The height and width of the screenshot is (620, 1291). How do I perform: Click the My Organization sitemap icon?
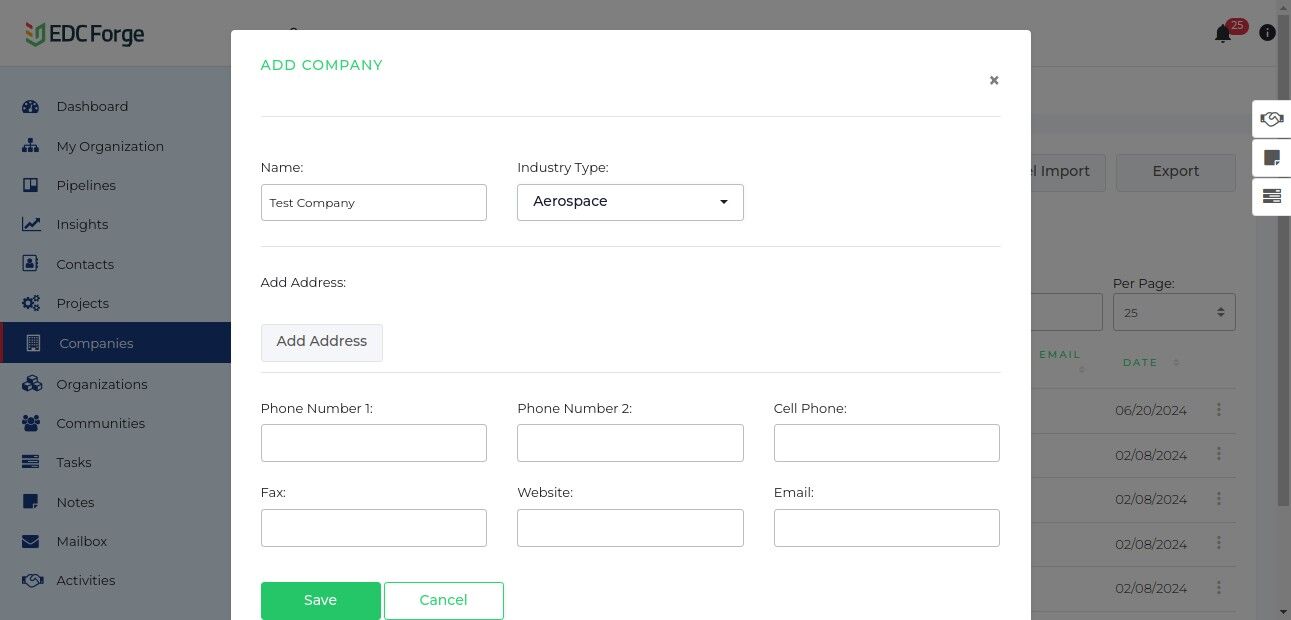pos(30,146)
